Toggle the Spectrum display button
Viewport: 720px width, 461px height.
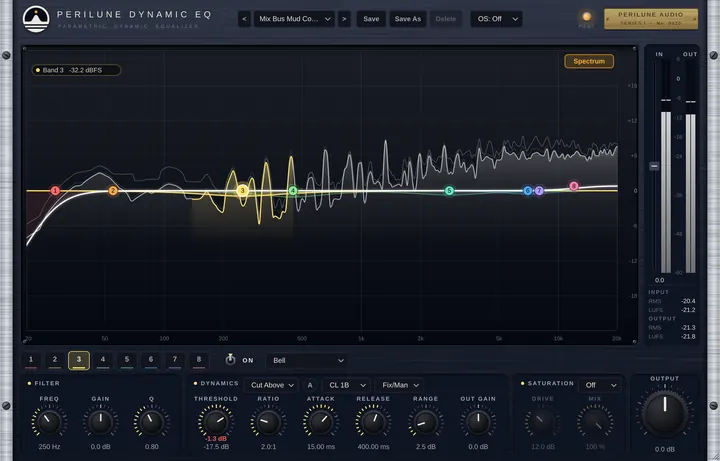click(589, 61)
